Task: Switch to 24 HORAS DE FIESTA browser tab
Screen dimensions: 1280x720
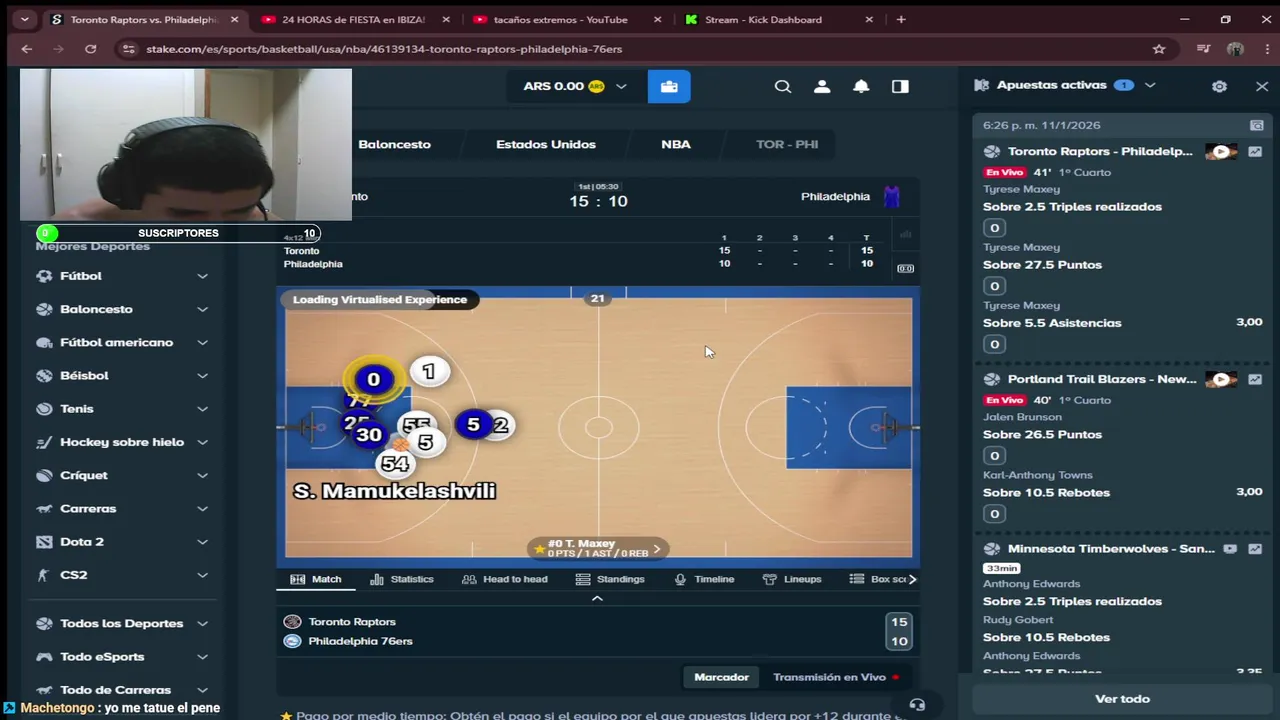Action: tap(353, 19)
